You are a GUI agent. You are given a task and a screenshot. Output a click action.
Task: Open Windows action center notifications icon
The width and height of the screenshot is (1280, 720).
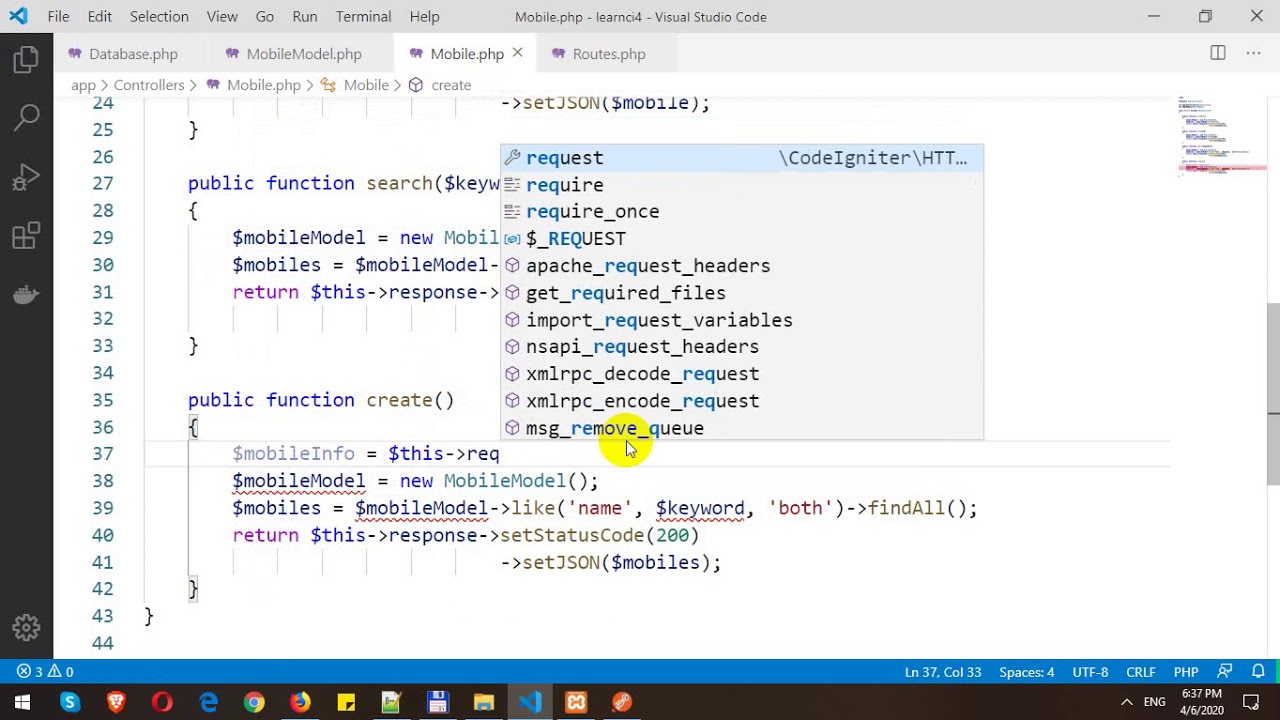(x=1251, y=702)
